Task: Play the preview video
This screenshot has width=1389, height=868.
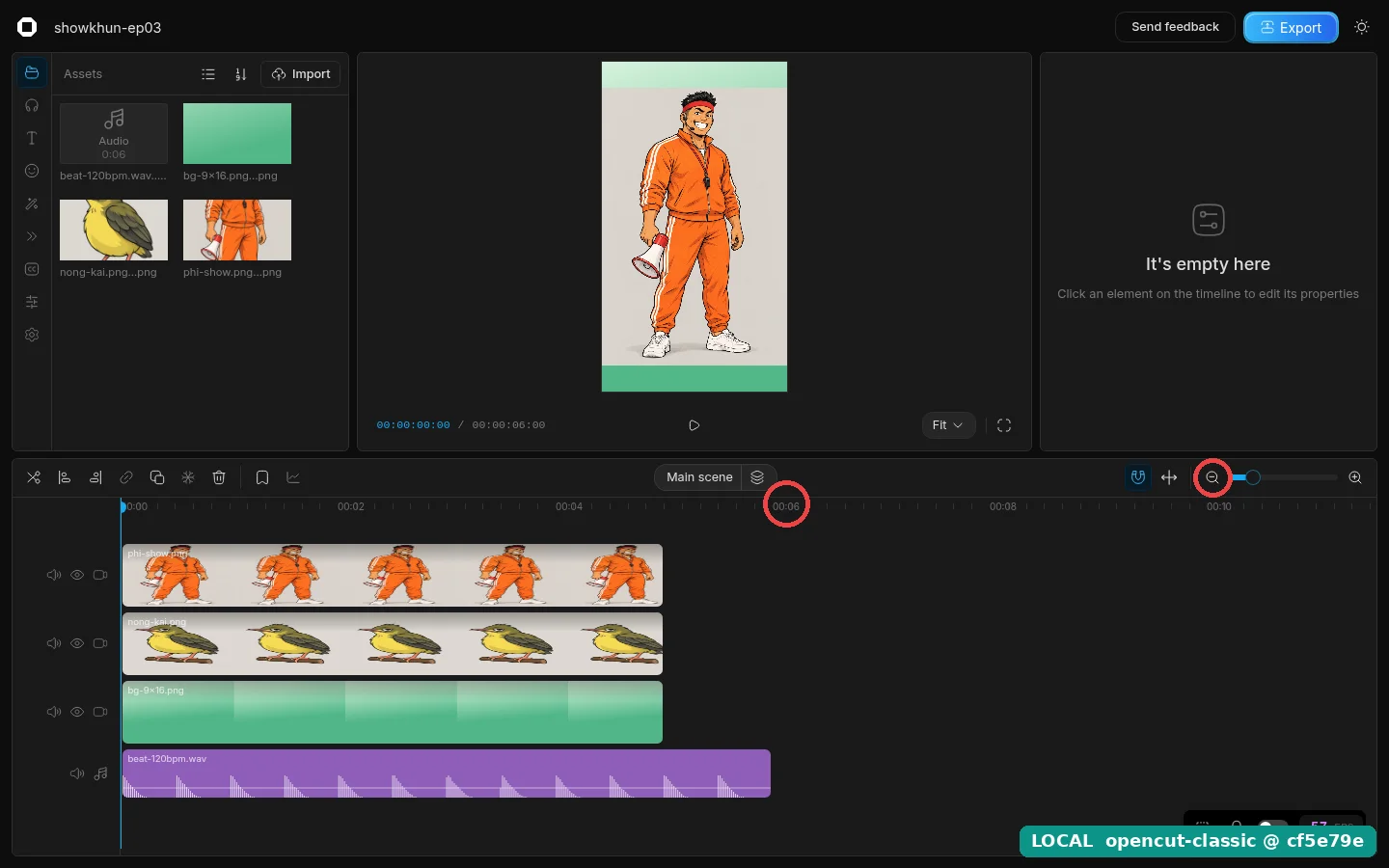Action: (x=694, y=425)
